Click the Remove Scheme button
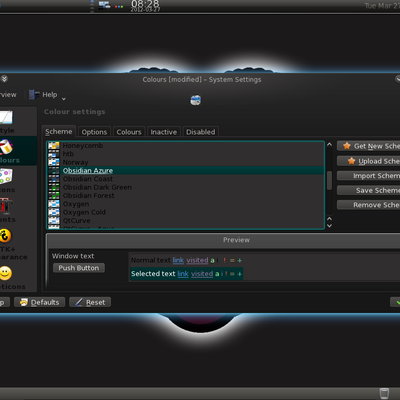The height and width of the screenshot is (400, 400). coord(369,205)
